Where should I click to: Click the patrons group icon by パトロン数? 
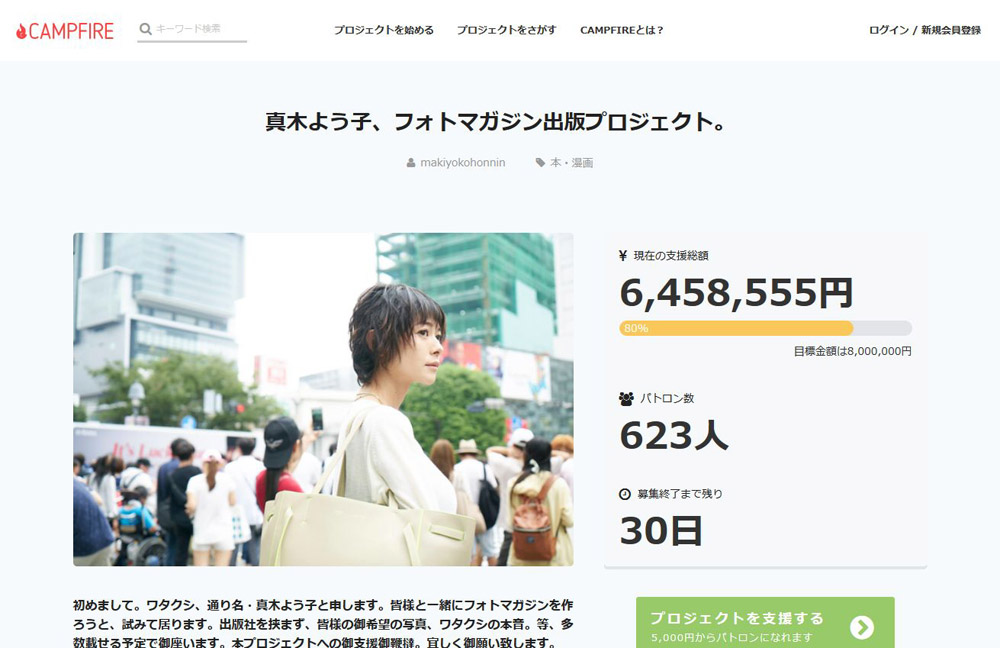click(x=626, y=399)
